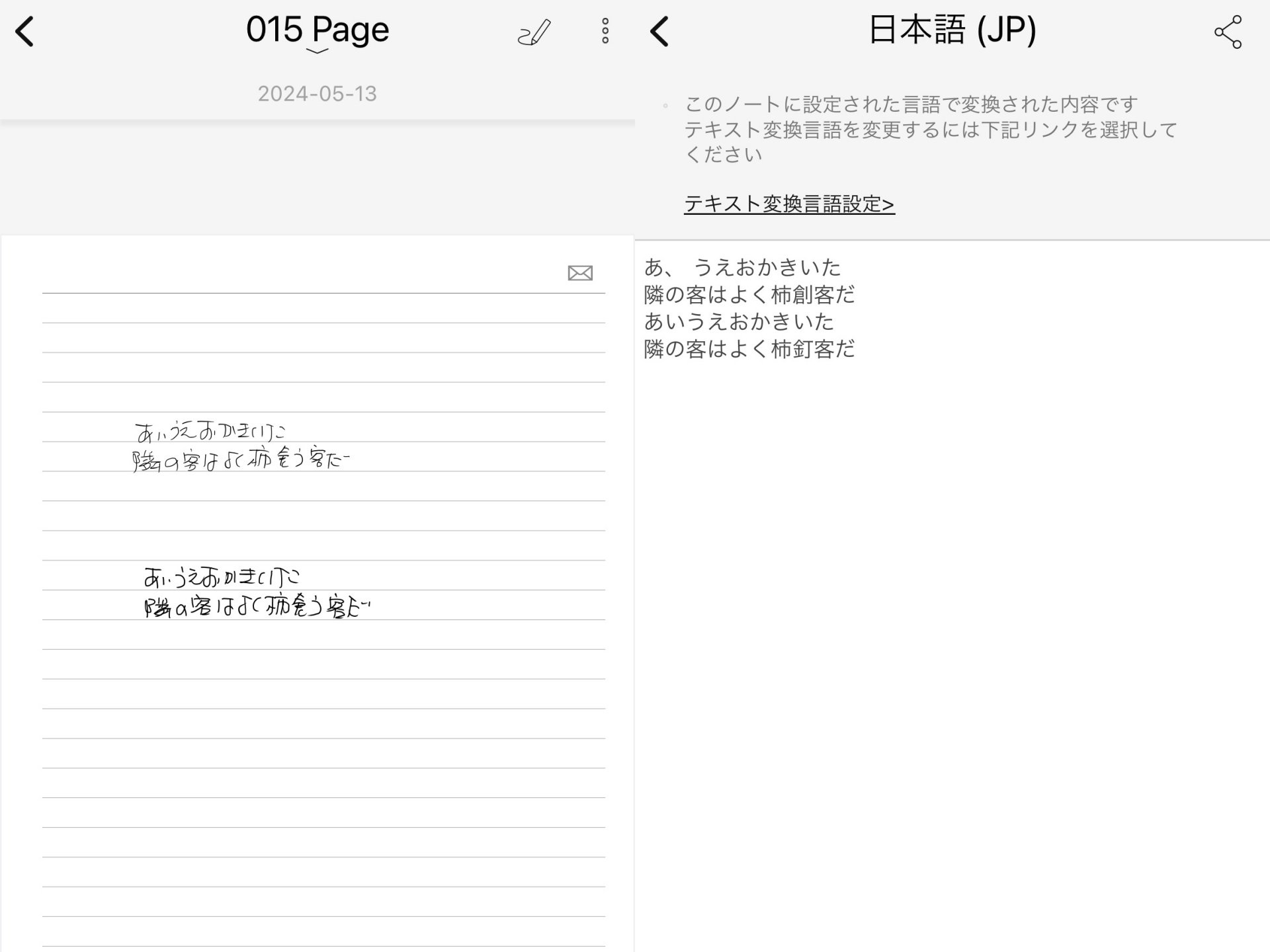
Task: Go back from the 日本語 (JP) screen
Action: point(659,32)
